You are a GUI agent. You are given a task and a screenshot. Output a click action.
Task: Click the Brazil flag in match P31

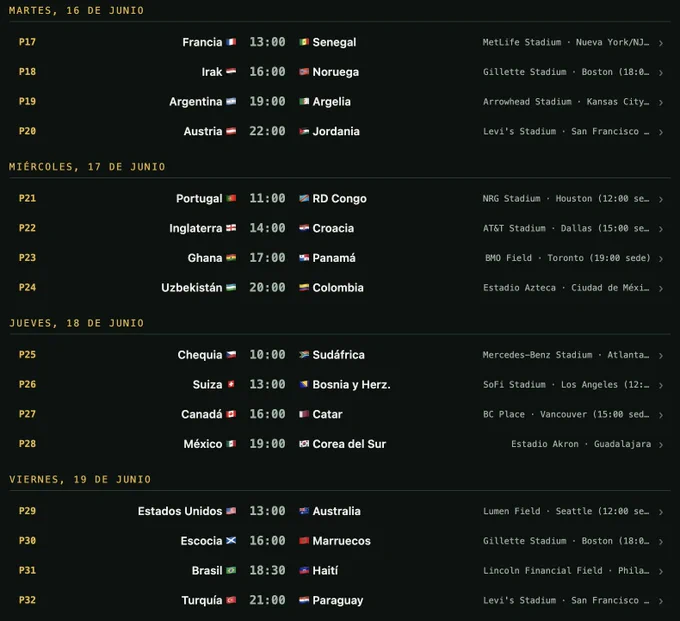coord(231,570)
